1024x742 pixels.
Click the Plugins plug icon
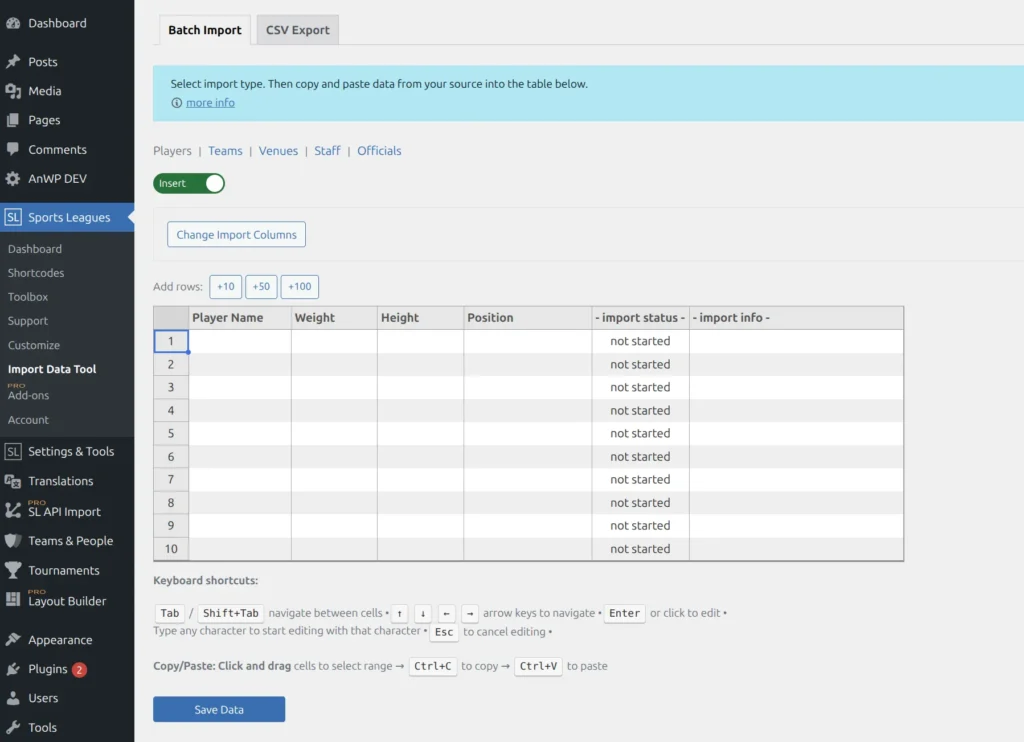pyautogui.click(x=13, y=669)
